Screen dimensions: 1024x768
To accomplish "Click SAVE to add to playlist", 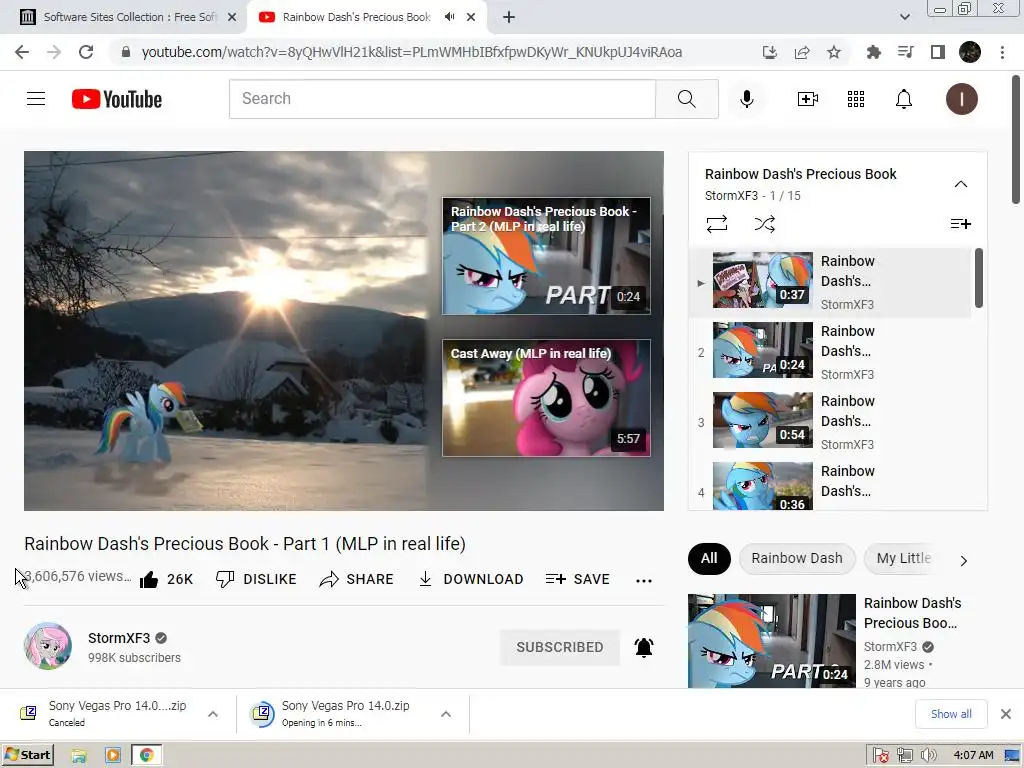I will point(577,579).
